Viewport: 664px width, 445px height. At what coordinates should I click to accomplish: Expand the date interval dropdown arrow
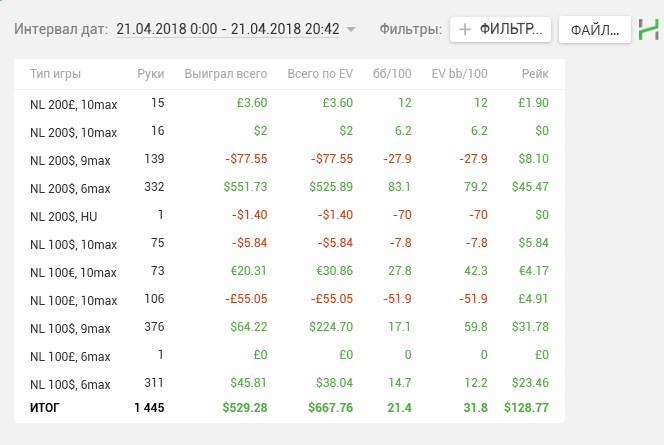tap(351, 30)
